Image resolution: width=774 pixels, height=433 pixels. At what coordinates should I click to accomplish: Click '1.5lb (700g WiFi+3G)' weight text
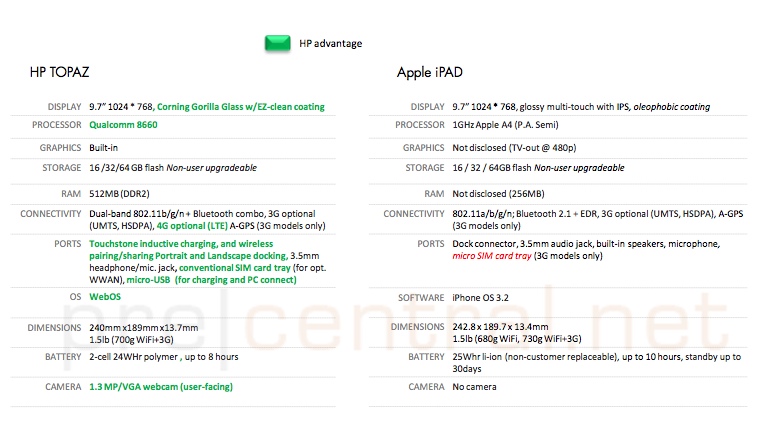(x=131, y=340)
